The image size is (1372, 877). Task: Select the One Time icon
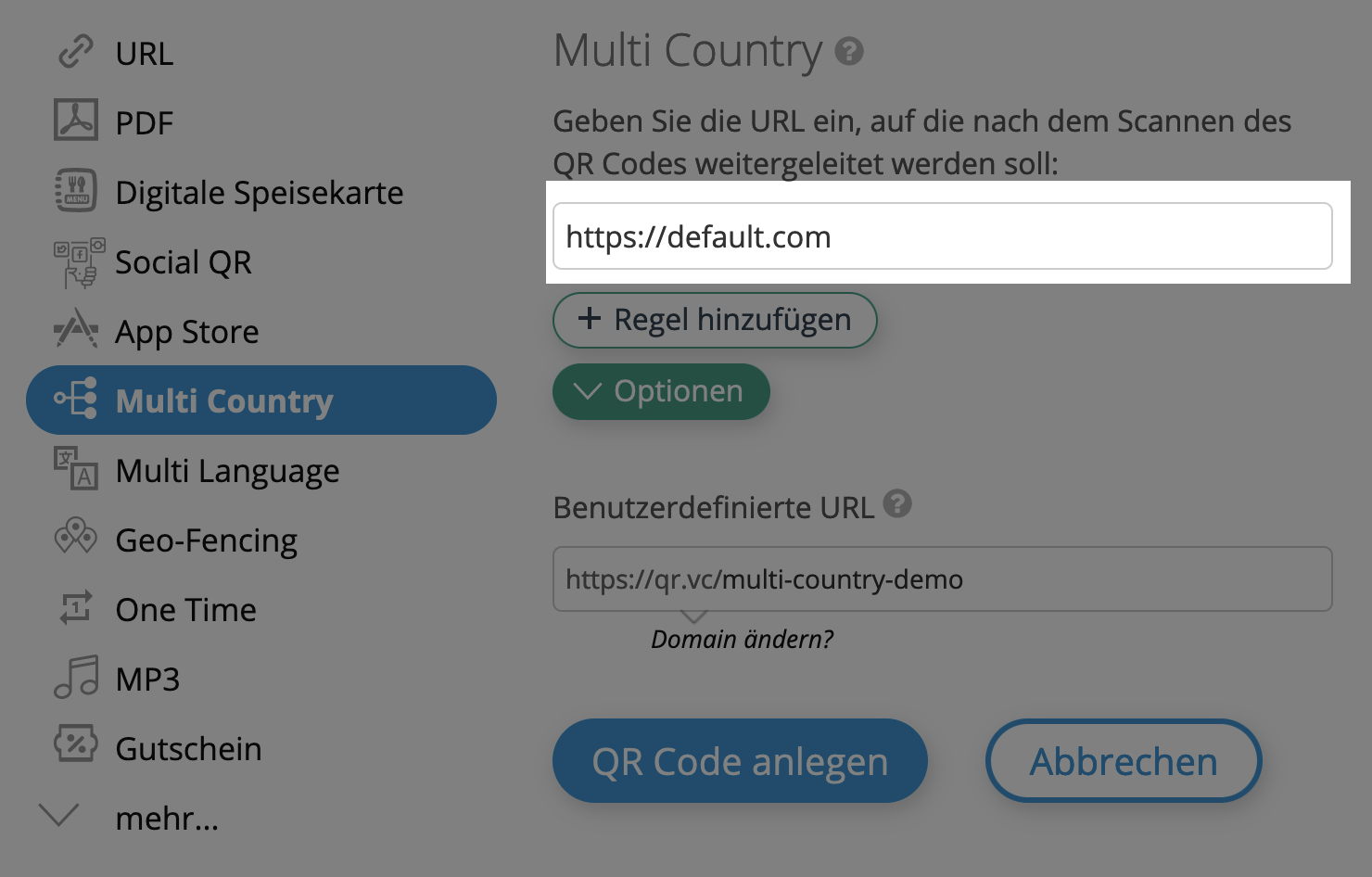pos(75,609)
